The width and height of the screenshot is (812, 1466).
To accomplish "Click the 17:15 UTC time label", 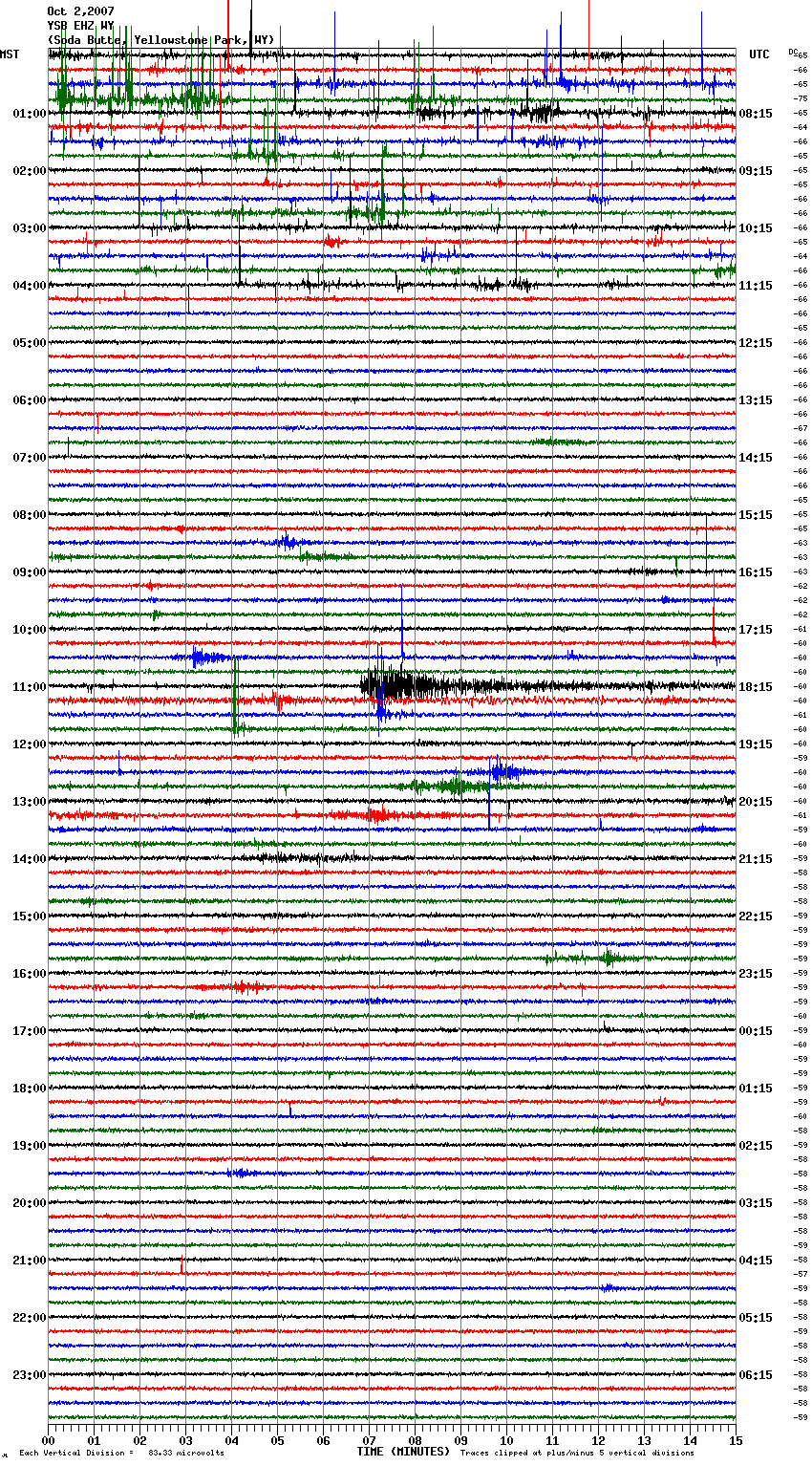I will pyautogui.click(x=756, y=630).
